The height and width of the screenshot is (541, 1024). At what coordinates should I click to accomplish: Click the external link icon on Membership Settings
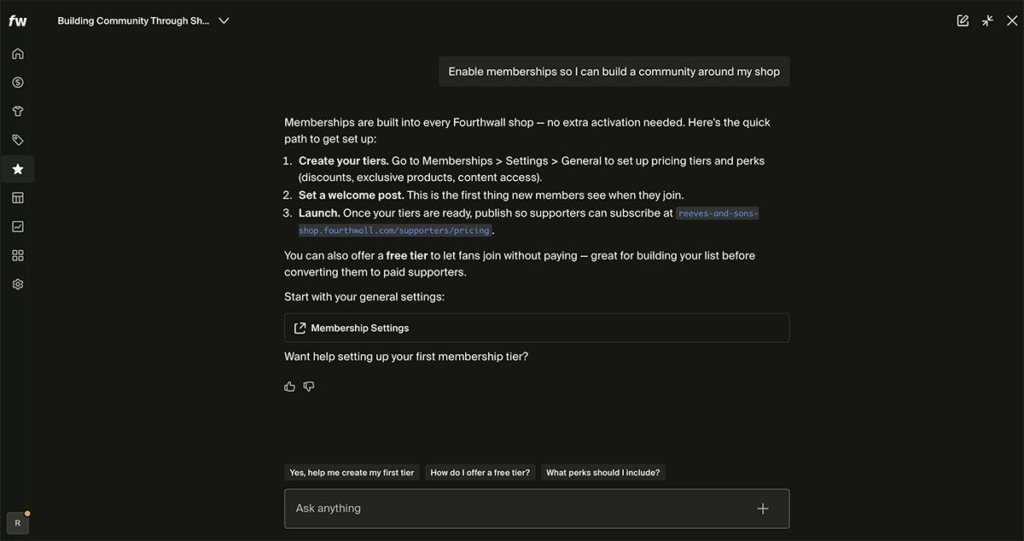pyautogui.click(x=300, y=328)
